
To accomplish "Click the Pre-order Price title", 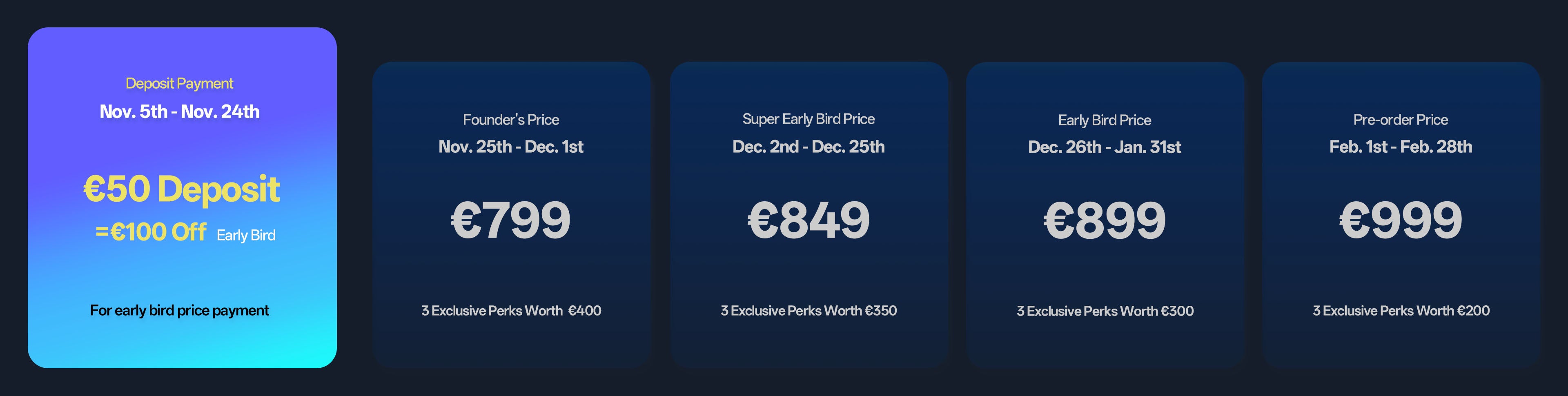I will [1400, 120].
